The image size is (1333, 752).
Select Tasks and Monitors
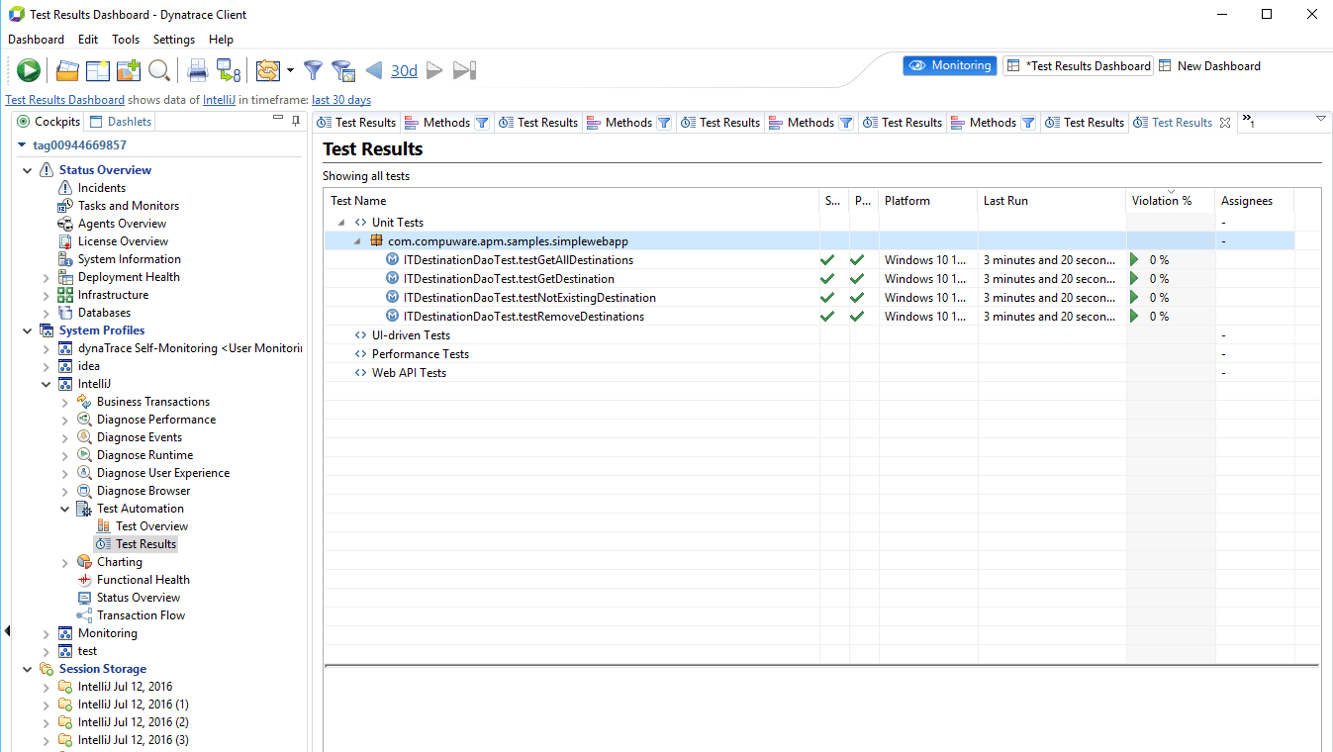128,206
